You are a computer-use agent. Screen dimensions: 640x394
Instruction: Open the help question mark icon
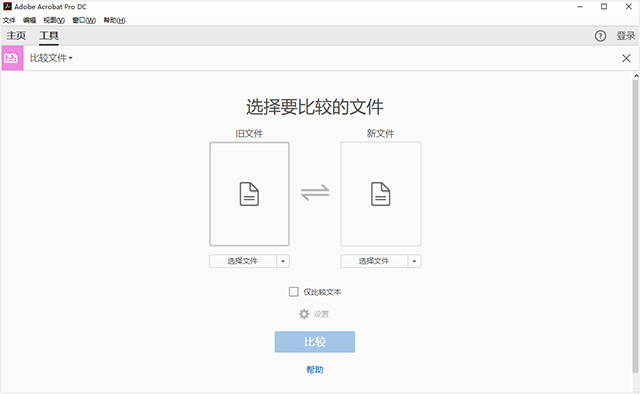(x=600, y=36)
